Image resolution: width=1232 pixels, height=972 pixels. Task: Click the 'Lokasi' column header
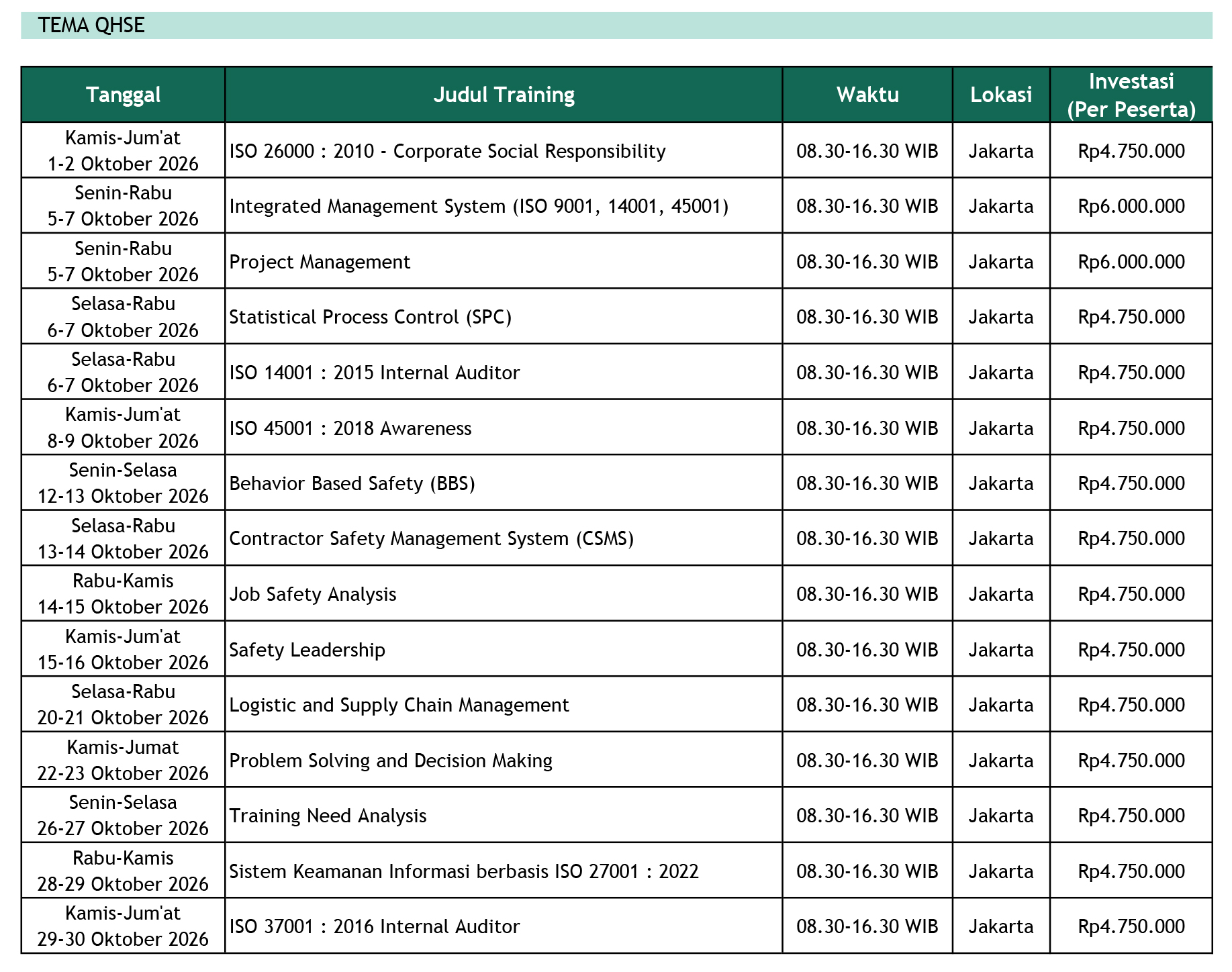1001,95
